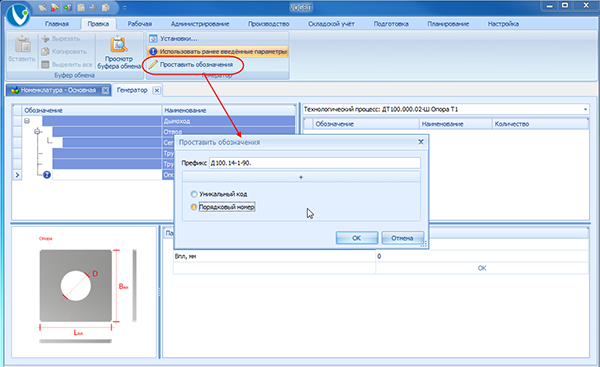Click the Вставить paste icon
Image resolution: width=600 pixels, height=367 pixels.
coord(23,45)
